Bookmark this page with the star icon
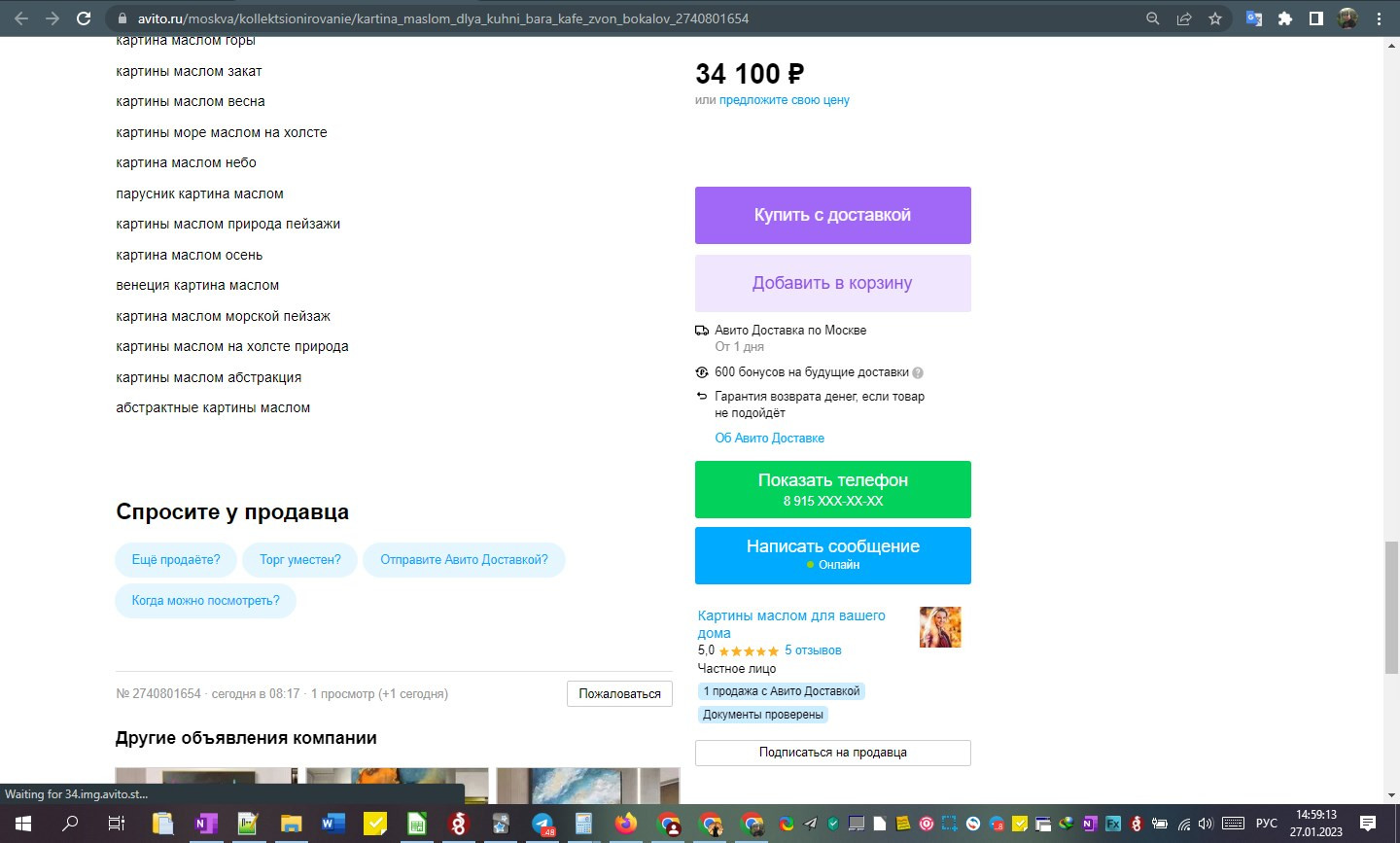Screen dimensions: 1400x843 coord(1215,18)
